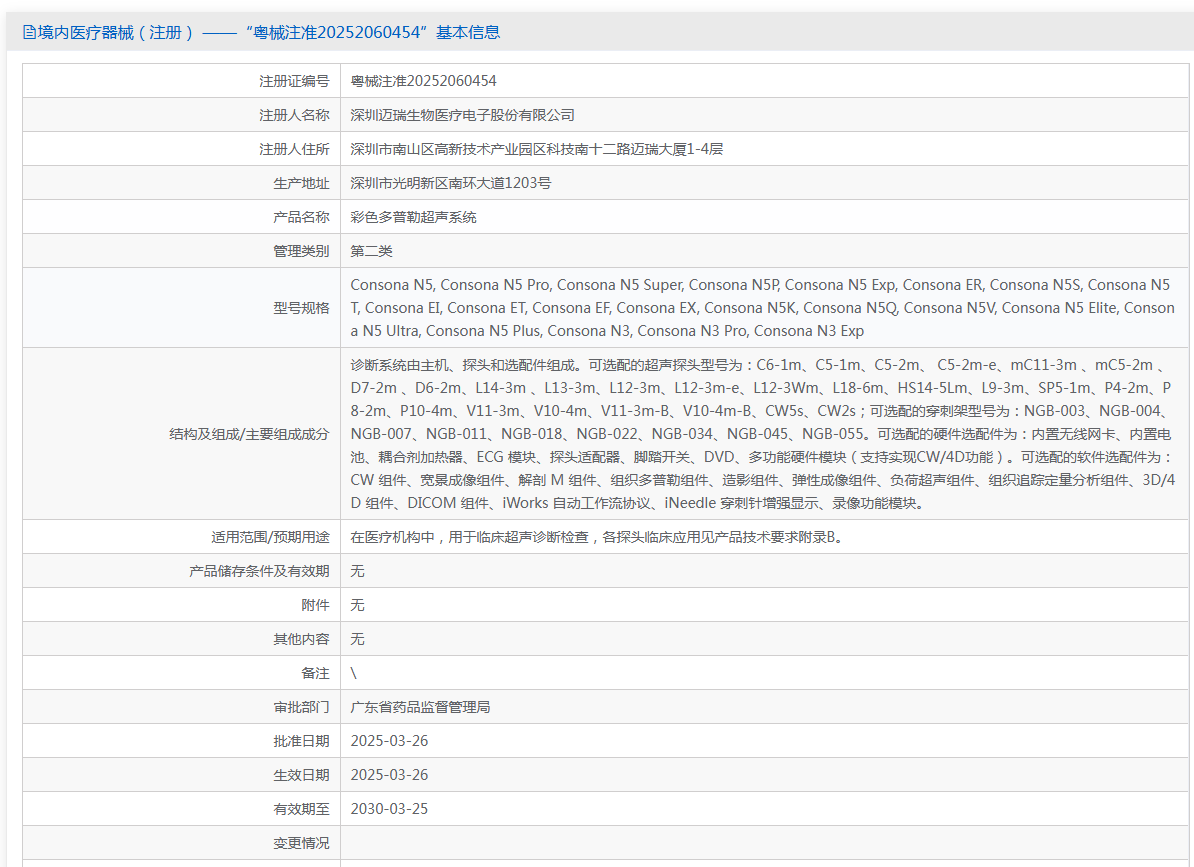Click the label '管理类别'
Image resolution: width=1194 pixels, height=867 pixels.
pos(301,251)
